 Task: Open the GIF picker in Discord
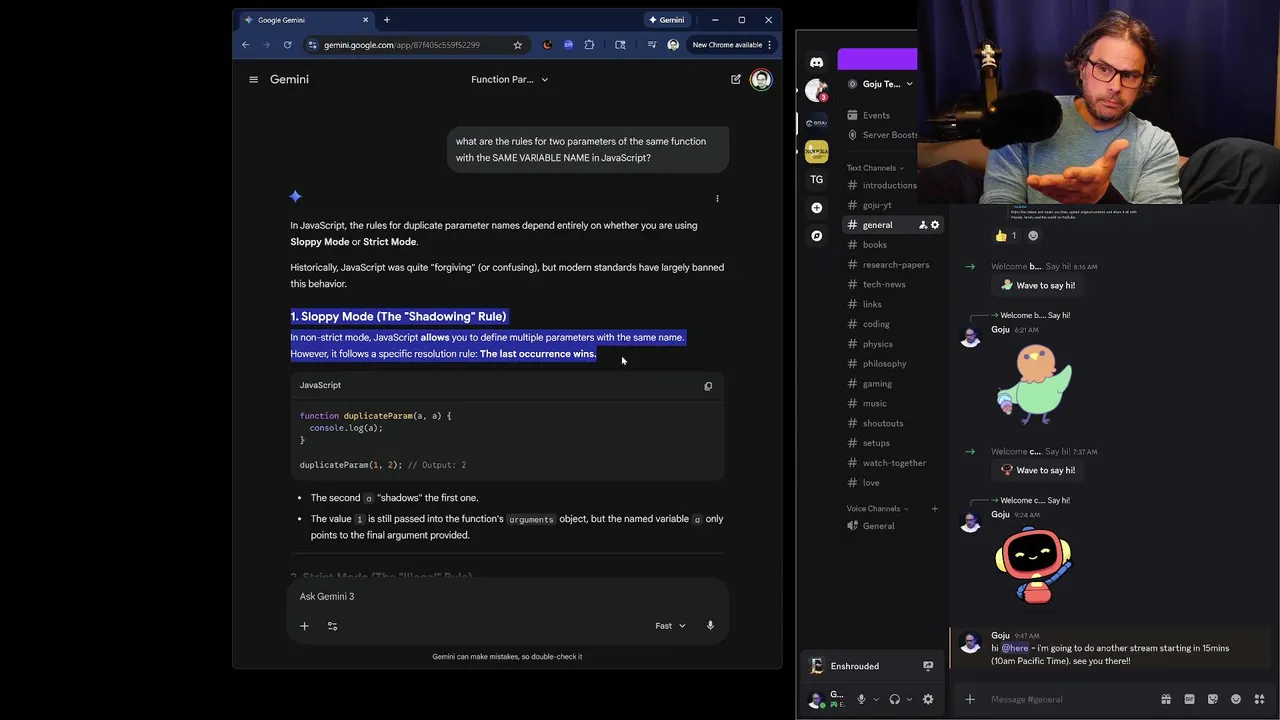(1189, 699)
